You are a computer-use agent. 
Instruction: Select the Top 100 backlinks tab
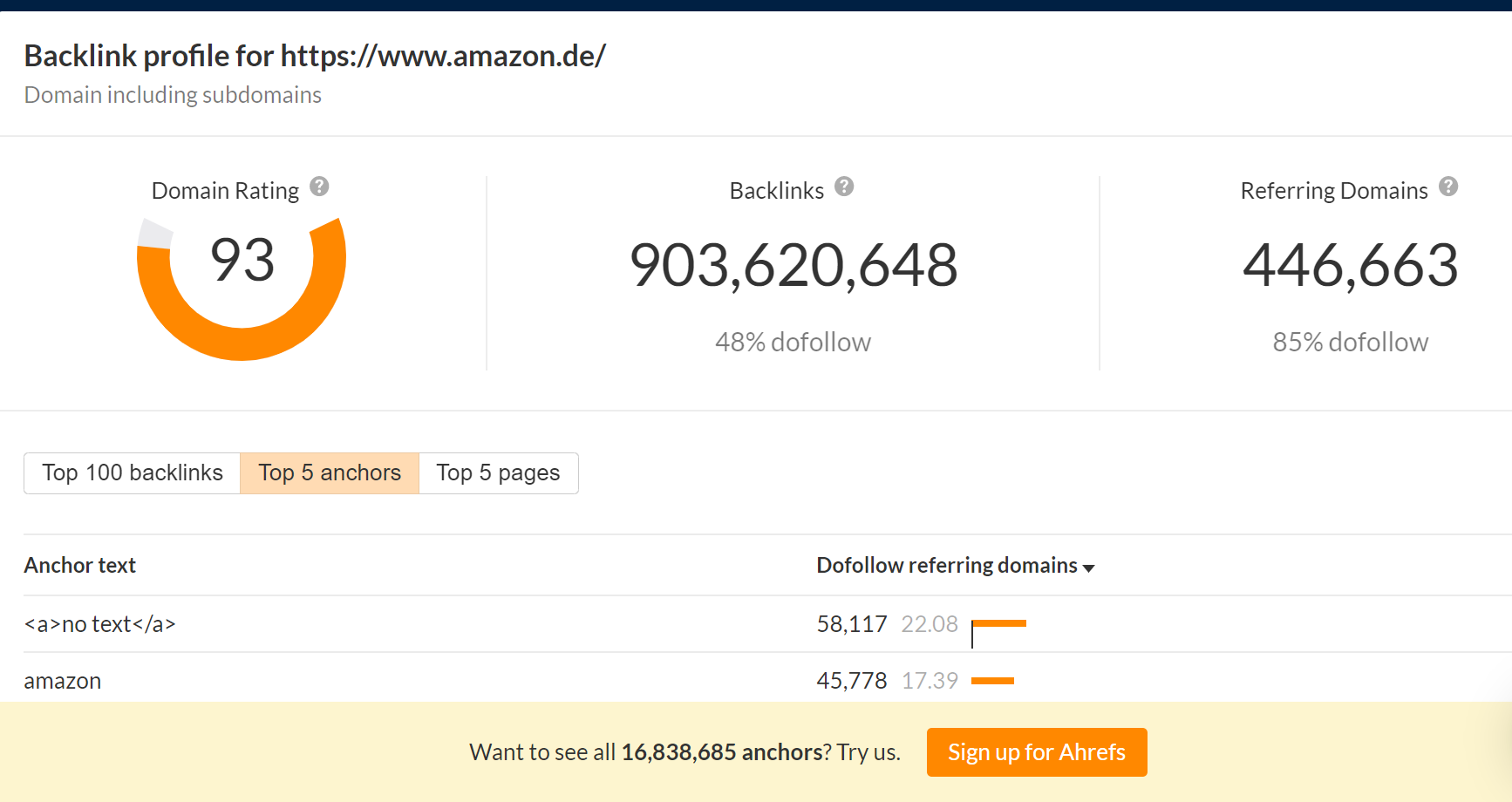pyautogui.click(x=133, y=473)
